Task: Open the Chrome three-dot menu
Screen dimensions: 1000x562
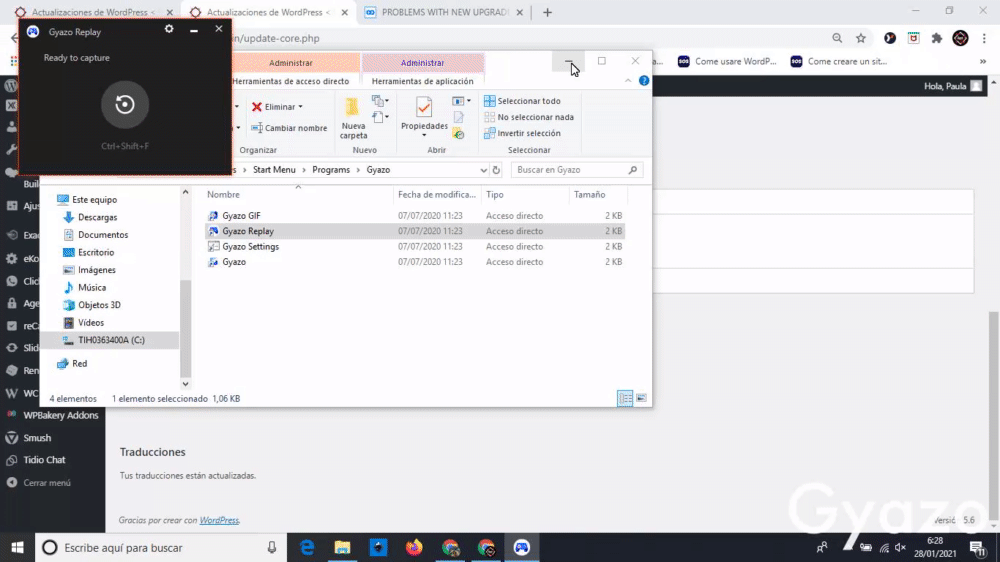Action: click(x=985, y=38)
